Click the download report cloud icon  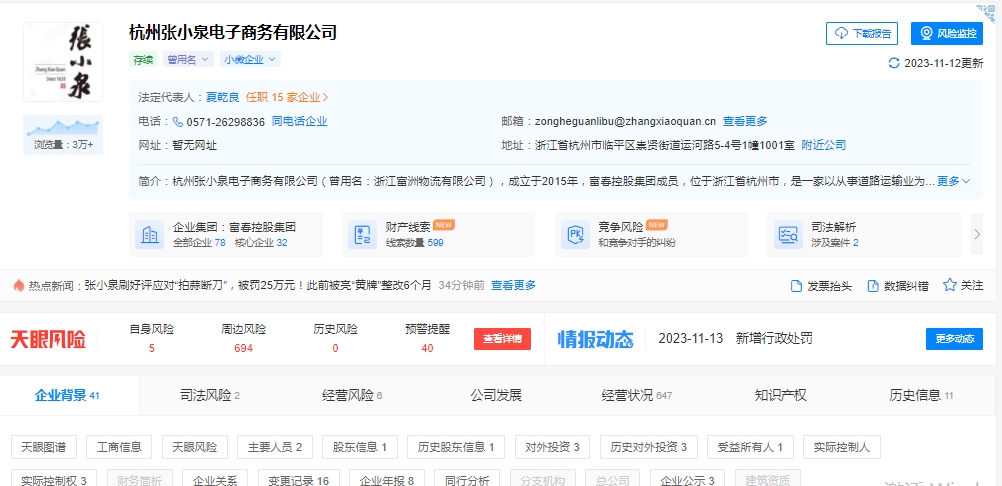click(842, 33)
